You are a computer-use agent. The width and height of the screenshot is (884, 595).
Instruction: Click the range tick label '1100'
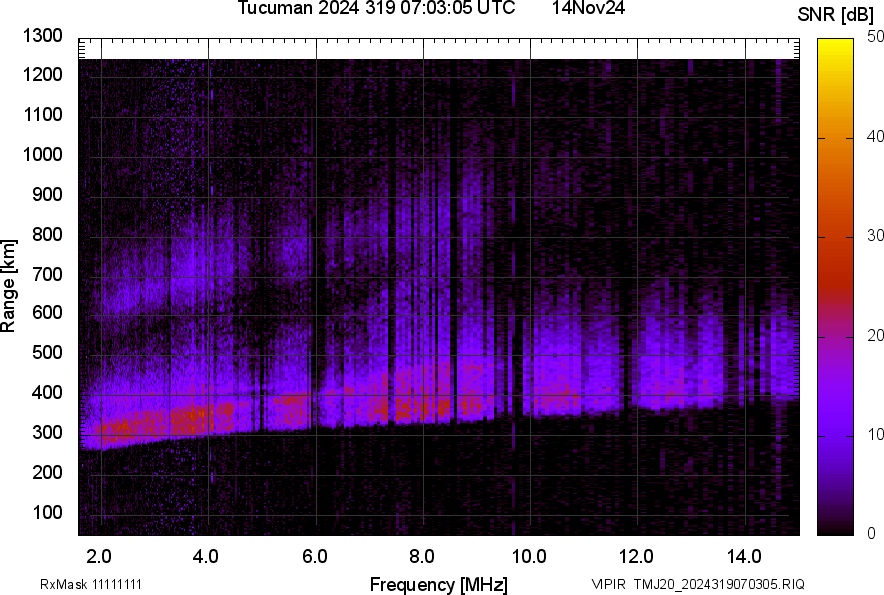(42, 114)
